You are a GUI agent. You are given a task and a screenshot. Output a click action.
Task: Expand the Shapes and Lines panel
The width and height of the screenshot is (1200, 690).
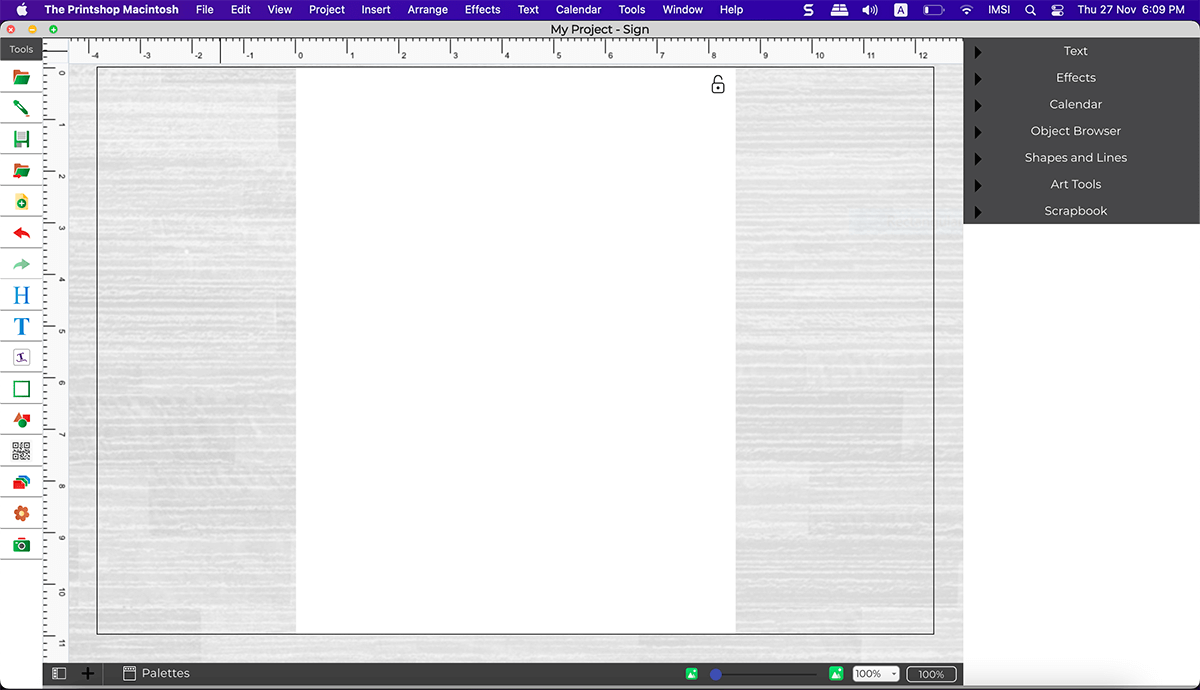(x=1075, y=158)
